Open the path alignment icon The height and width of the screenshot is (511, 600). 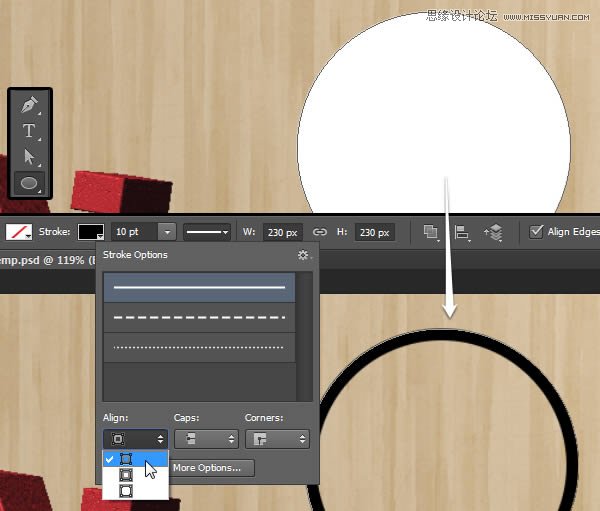[x=462, y=232]
